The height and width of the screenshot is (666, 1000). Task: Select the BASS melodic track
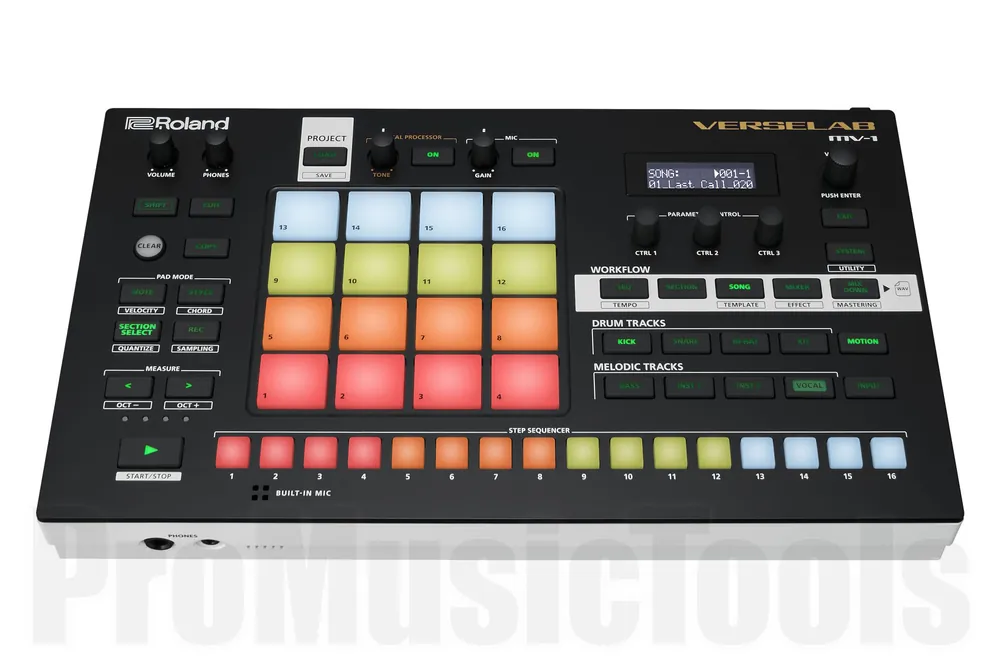tap(629, 387)
